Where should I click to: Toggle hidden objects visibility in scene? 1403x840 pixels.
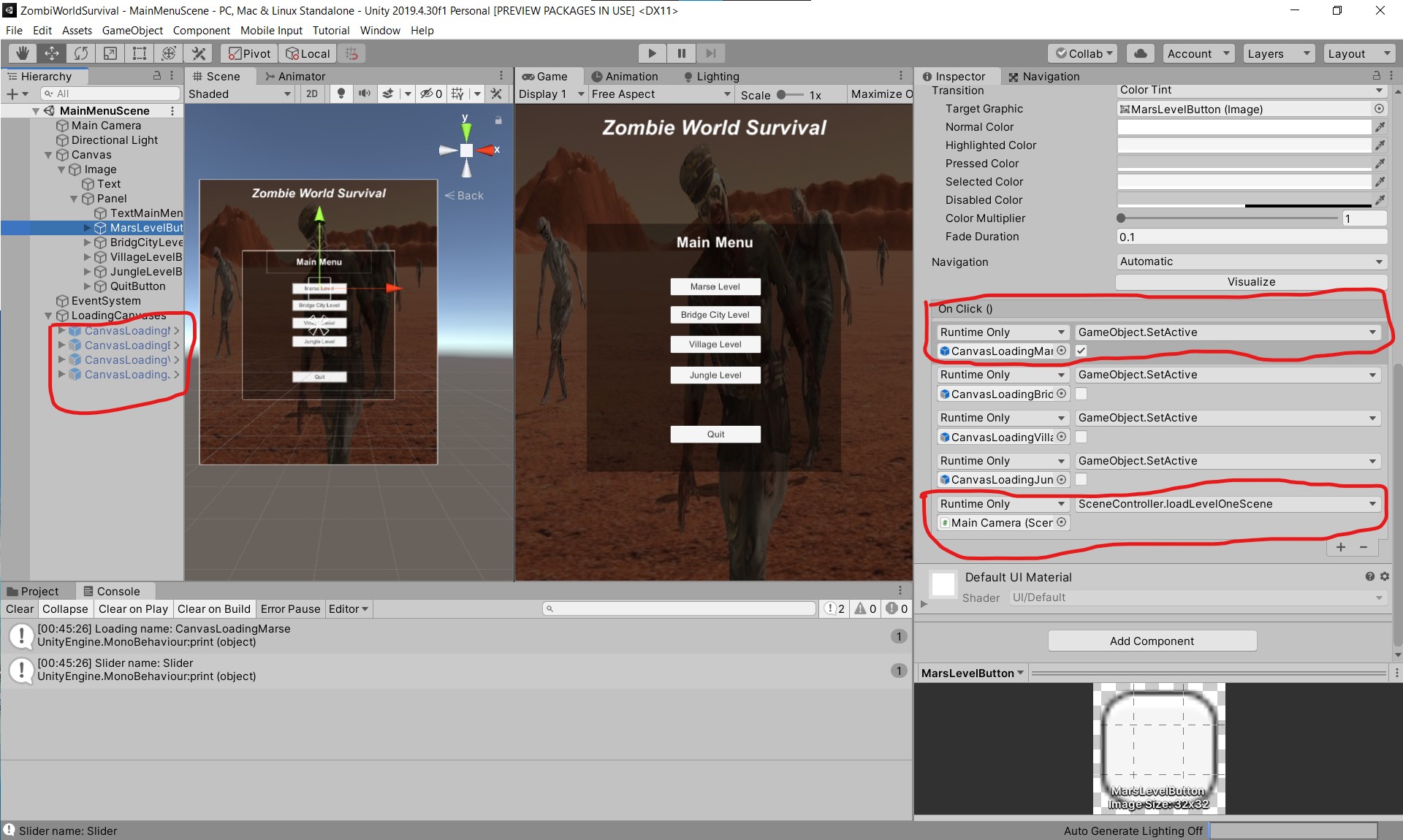(430, 93)
